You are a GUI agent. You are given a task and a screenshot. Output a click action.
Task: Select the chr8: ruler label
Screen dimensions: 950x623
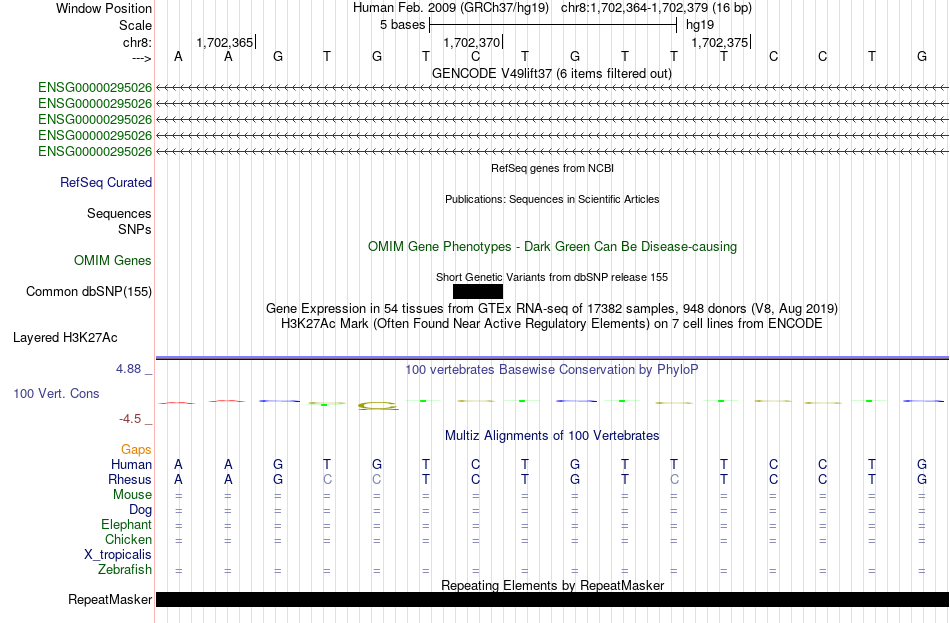[137, 42]
